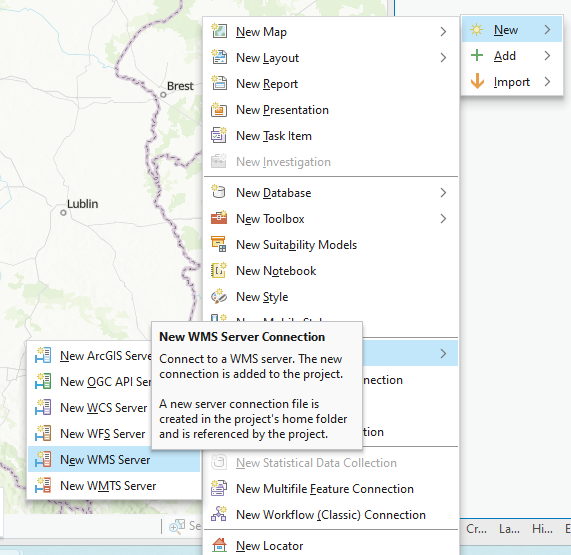Click the New Layout icon
This screenshot has width=571, height=555.
219,57
